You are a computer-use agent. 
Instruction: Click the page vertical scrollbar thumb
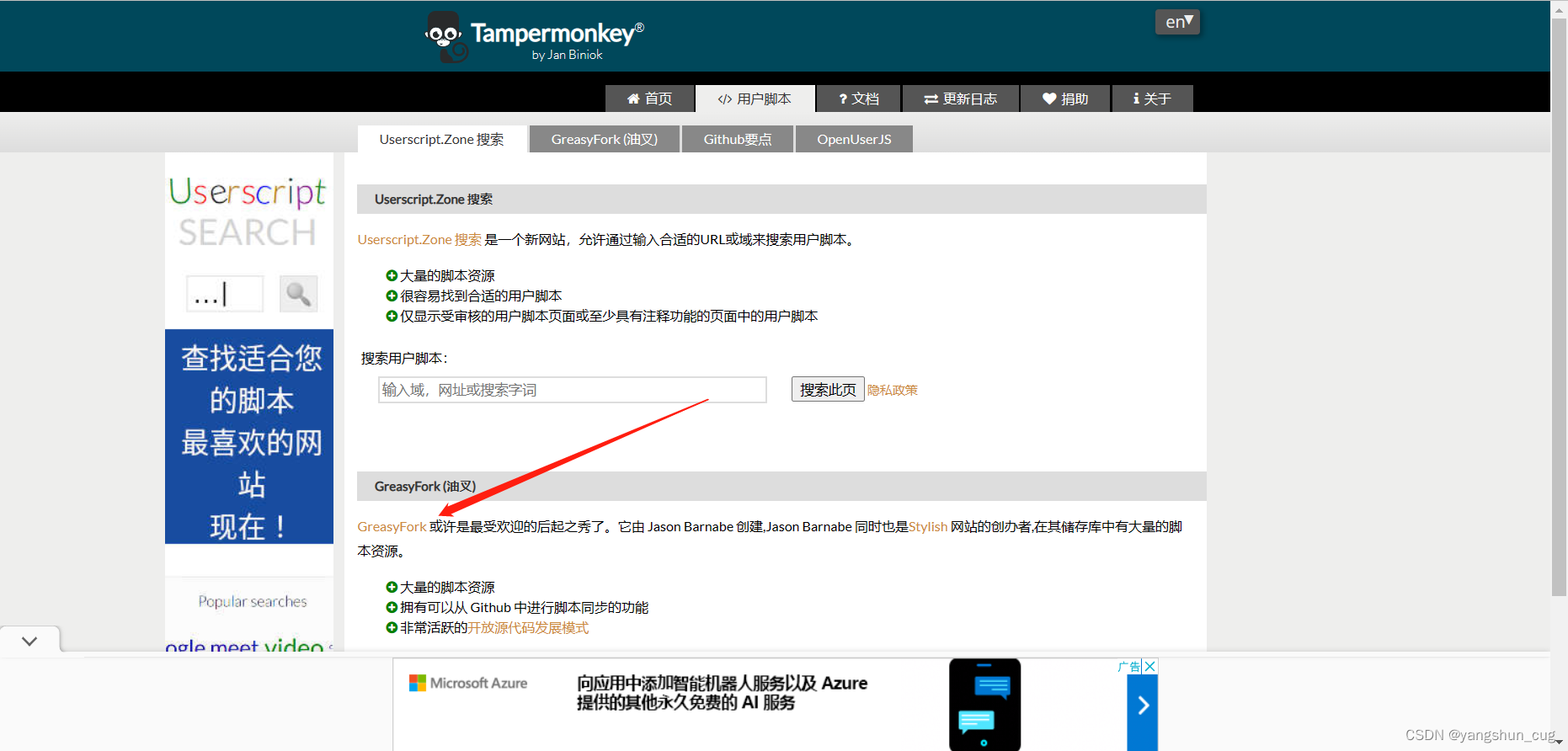[1559, 307]
